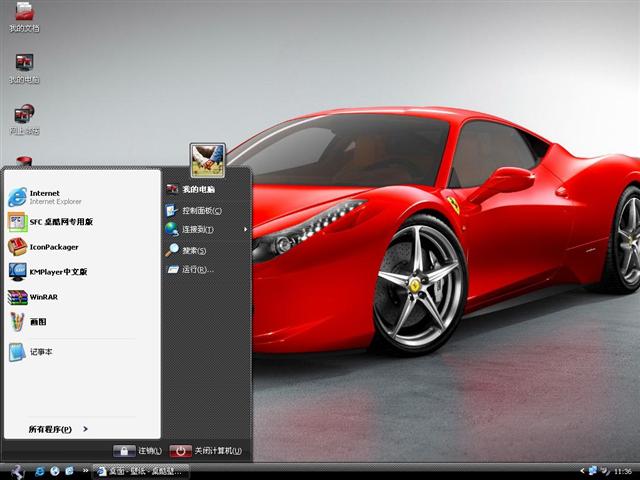The width and height of the screenshot is (640, 480).
Task: Open 控制面板(C) from the Start menu
Action: [207, 211]
